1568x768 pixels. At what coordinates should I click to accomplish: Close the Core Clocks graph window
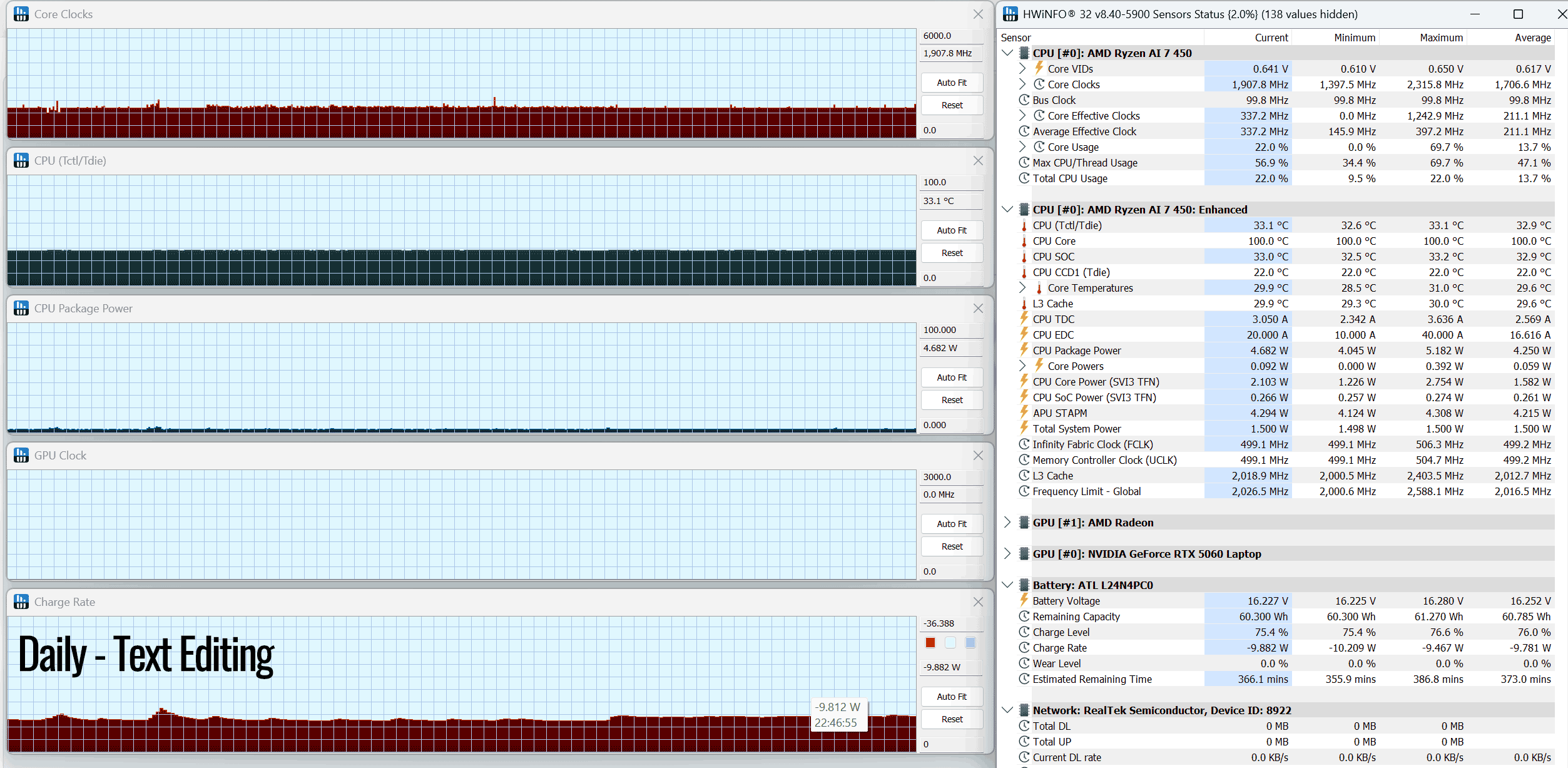(978, 14)
